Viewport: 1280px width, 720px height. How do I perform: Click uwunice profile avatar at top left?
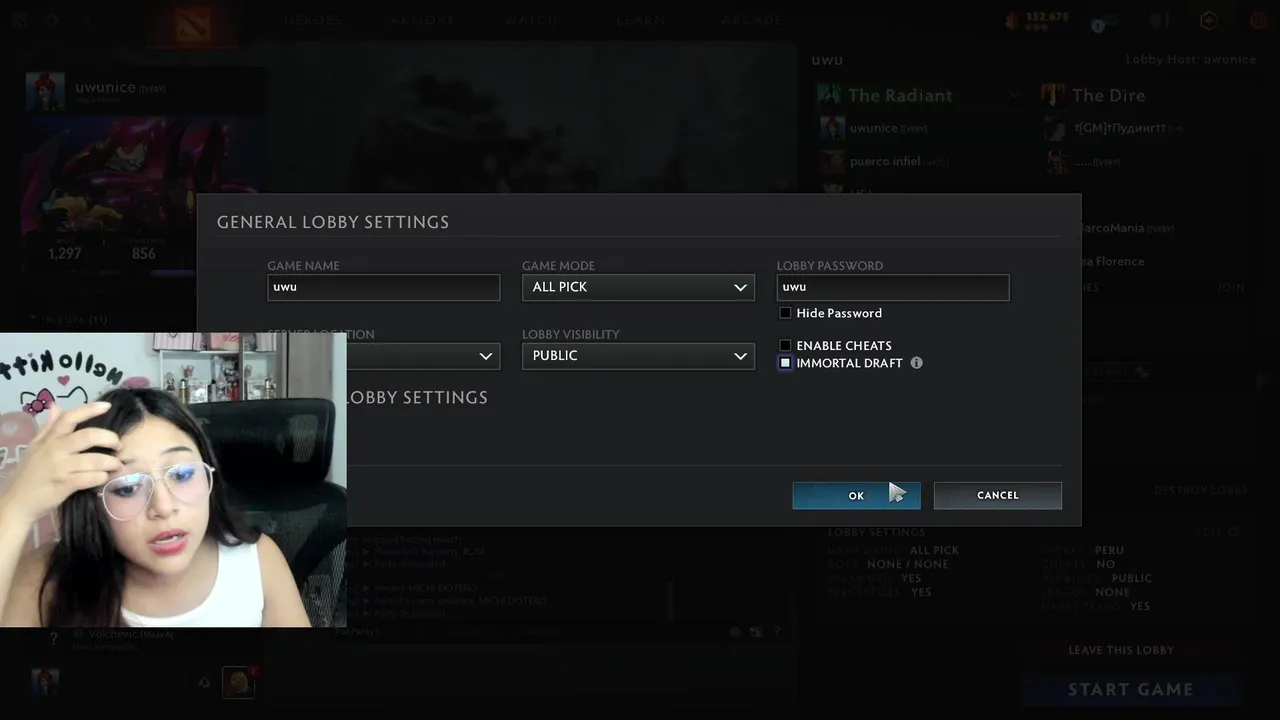coord(46,92)
